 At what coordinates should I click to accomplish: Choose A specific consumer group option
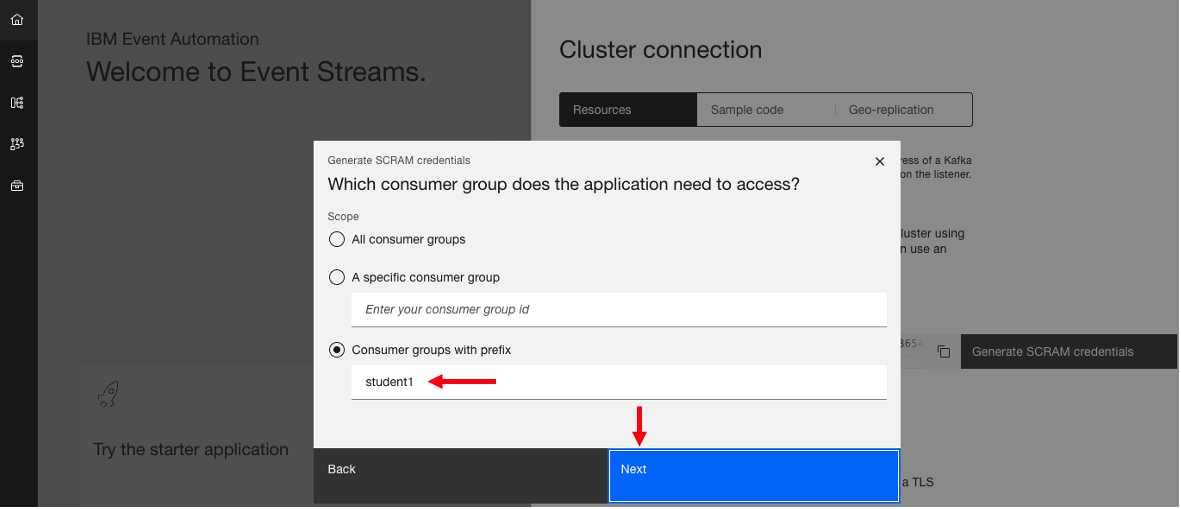(337, 277)
